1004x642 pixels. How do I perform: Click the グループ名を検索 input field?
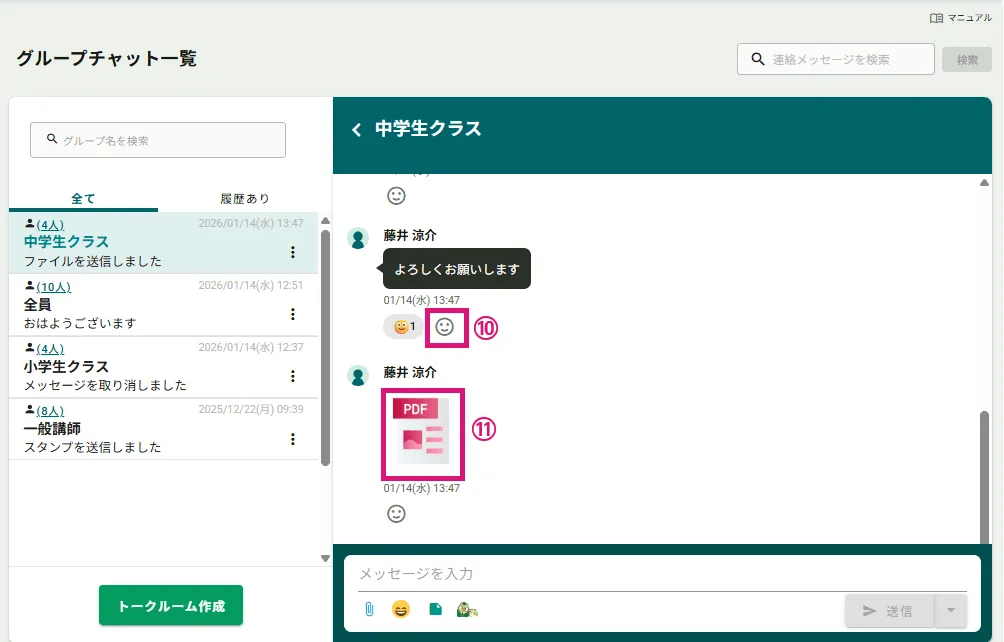click(x=158, y=141)
